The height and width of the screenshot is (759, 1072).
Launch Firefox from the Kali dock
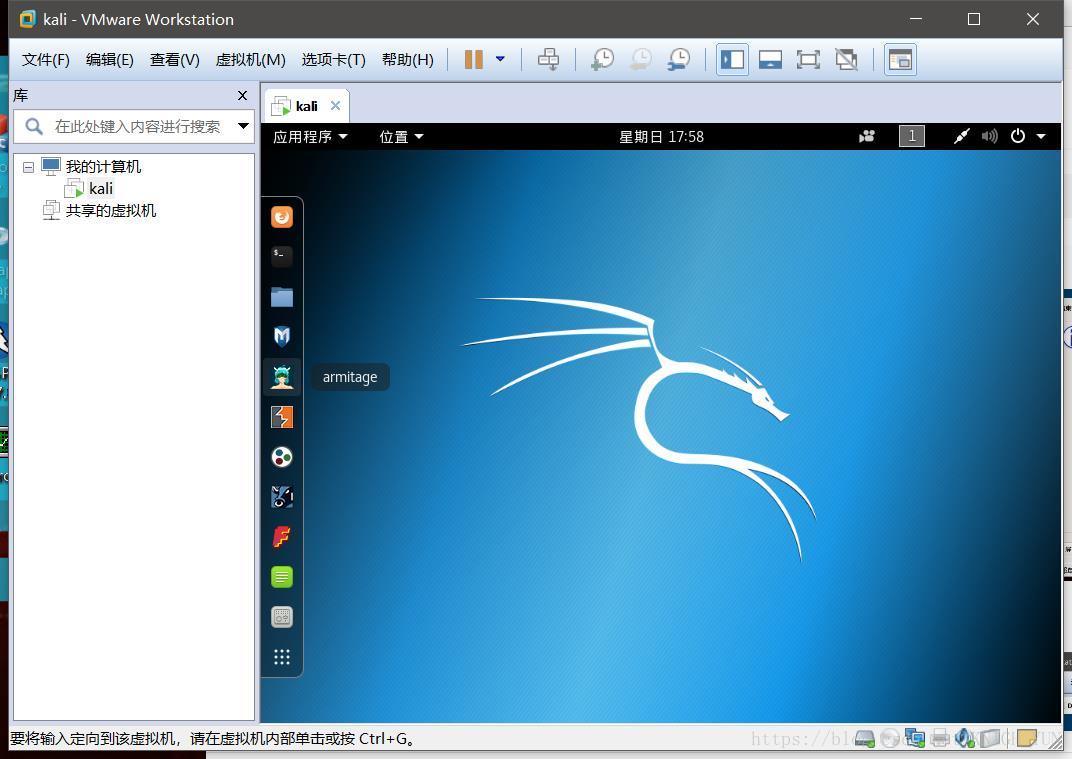282,217
